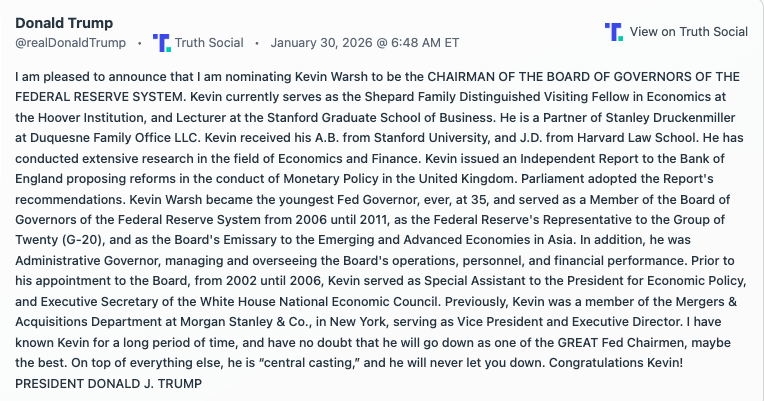Open the January 30, 2026 post timestamp

click(x=364, y=43)
